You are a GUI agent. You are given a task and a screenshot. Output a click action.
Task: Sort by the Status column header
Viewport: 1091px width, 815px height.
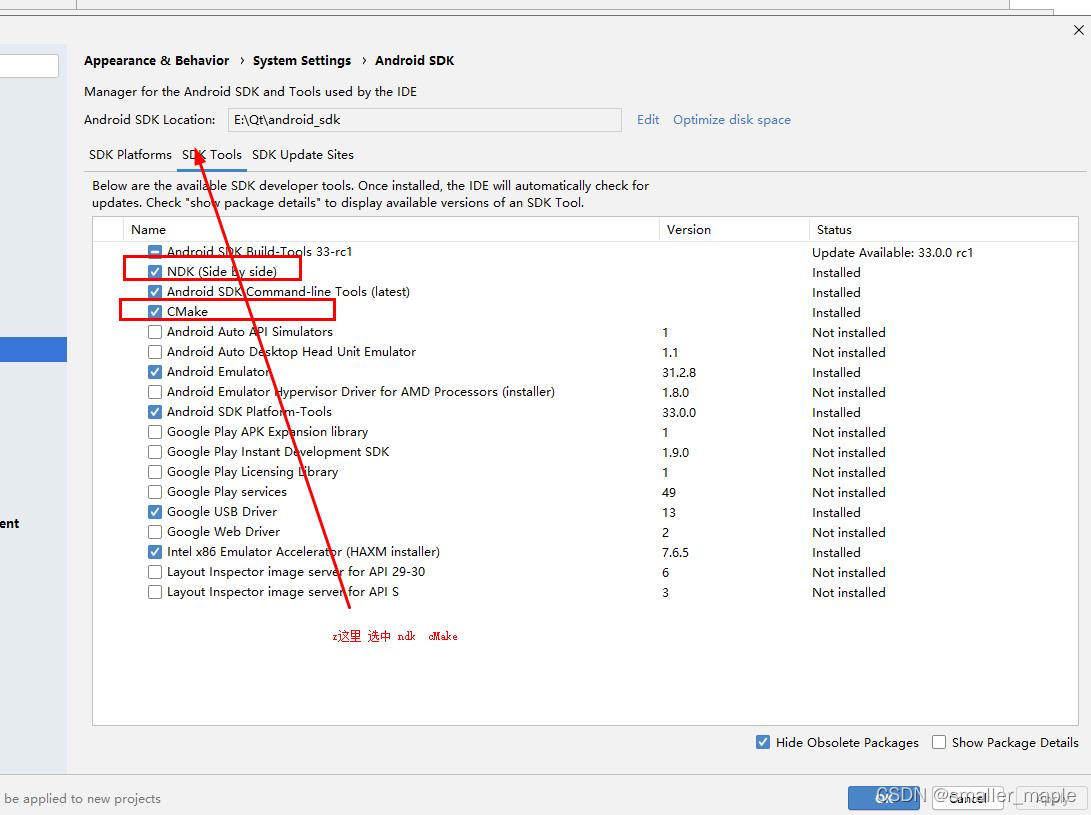943,230
